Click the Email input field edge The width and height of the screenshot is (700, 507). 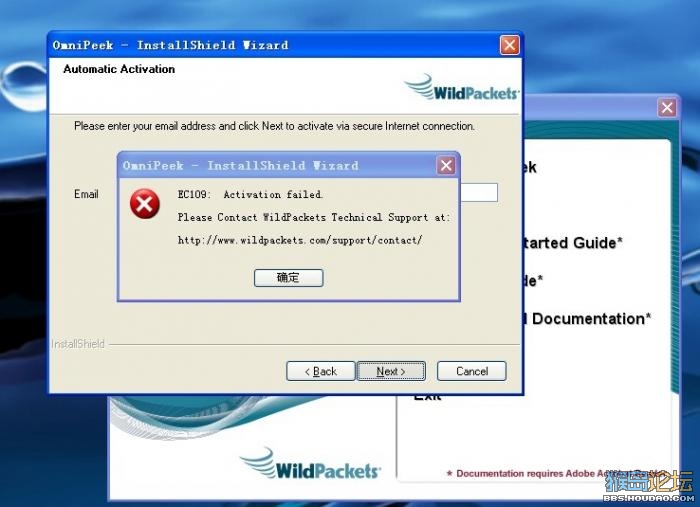click(x=479, y=192)
